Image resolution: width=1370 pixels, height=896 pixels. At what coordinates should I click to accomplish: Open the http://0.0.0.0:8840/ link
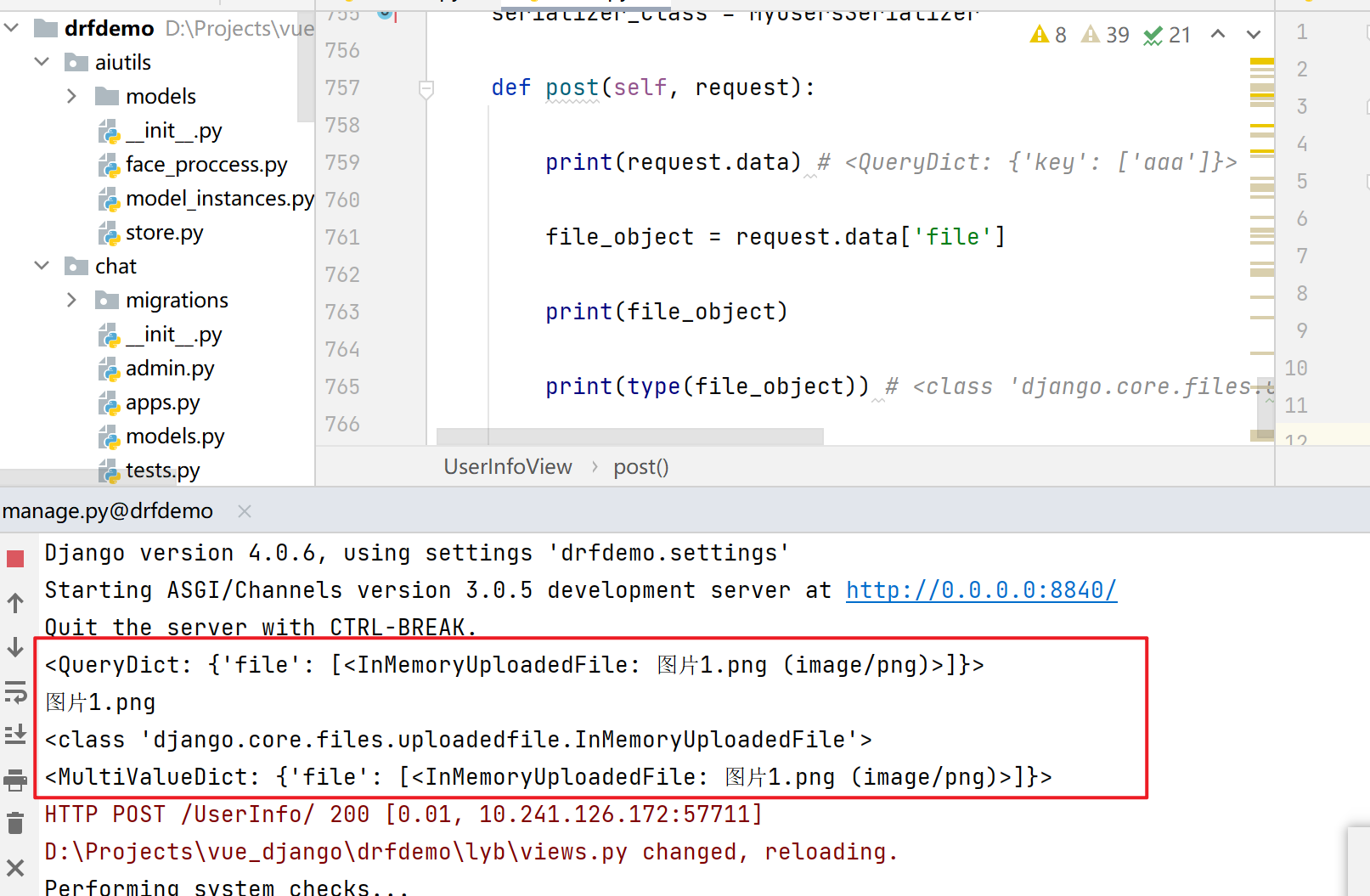tap(981, 590)
